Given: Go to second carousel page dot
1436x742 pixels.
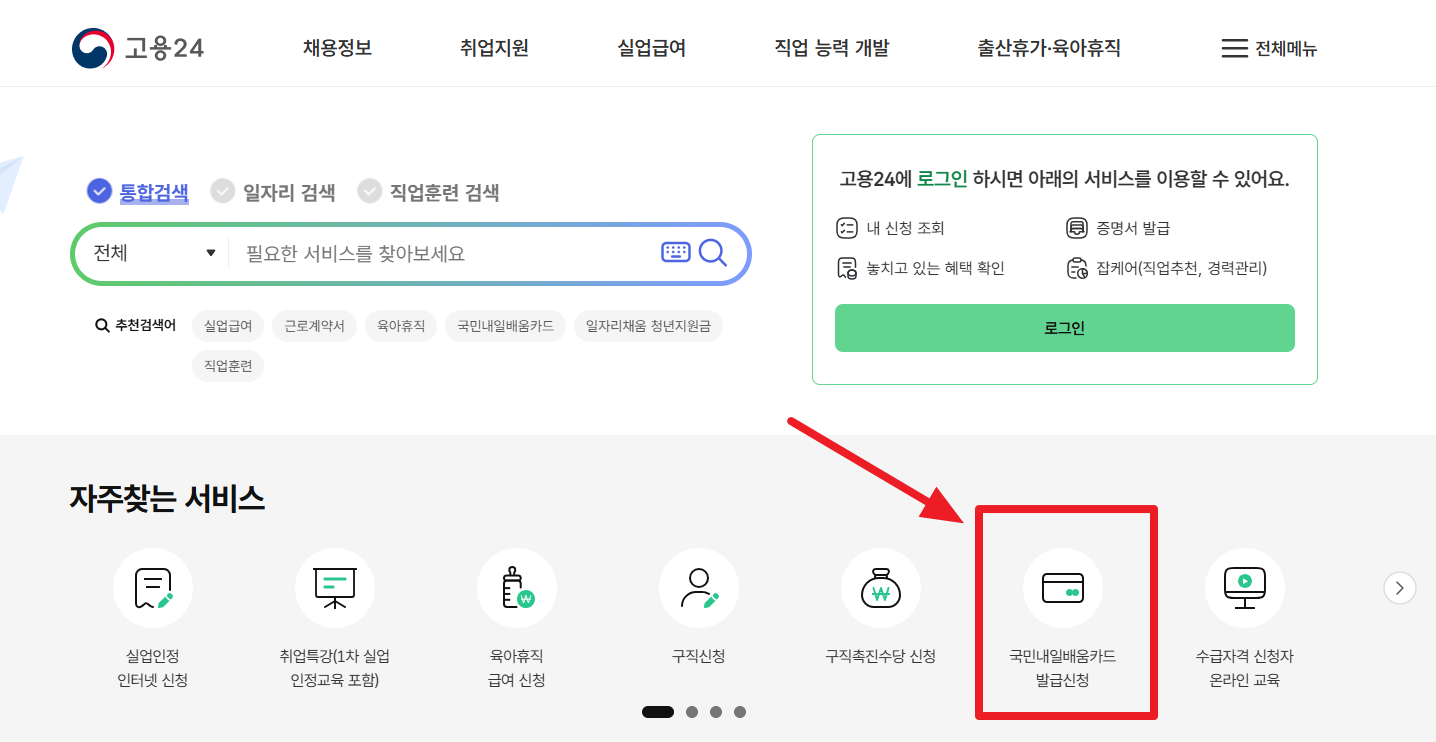Looking at the screenshot, I should click(692, 712).
